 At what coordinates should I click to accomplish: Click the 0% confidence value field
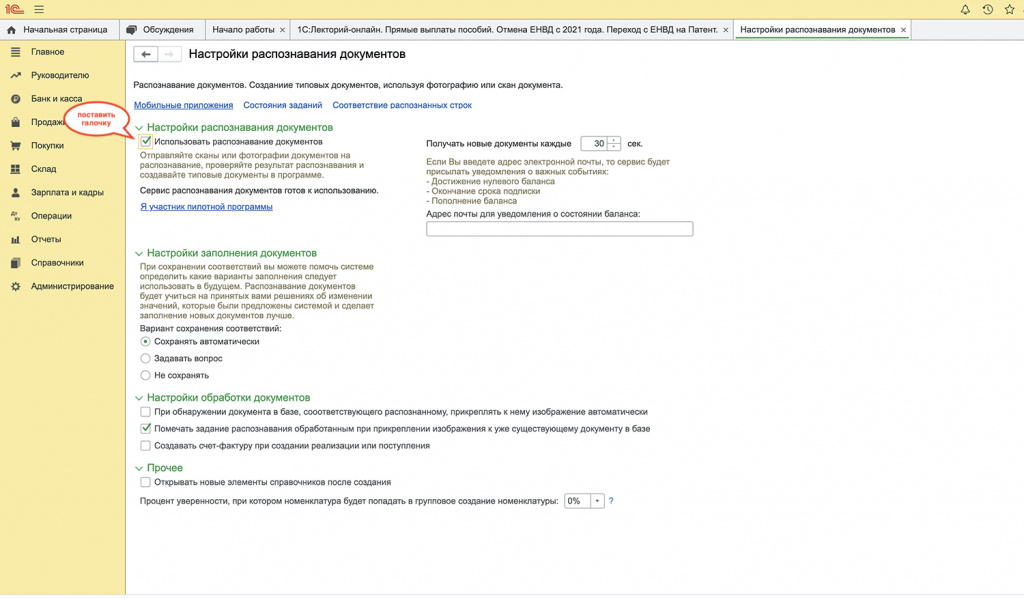(x=577, y=501)
